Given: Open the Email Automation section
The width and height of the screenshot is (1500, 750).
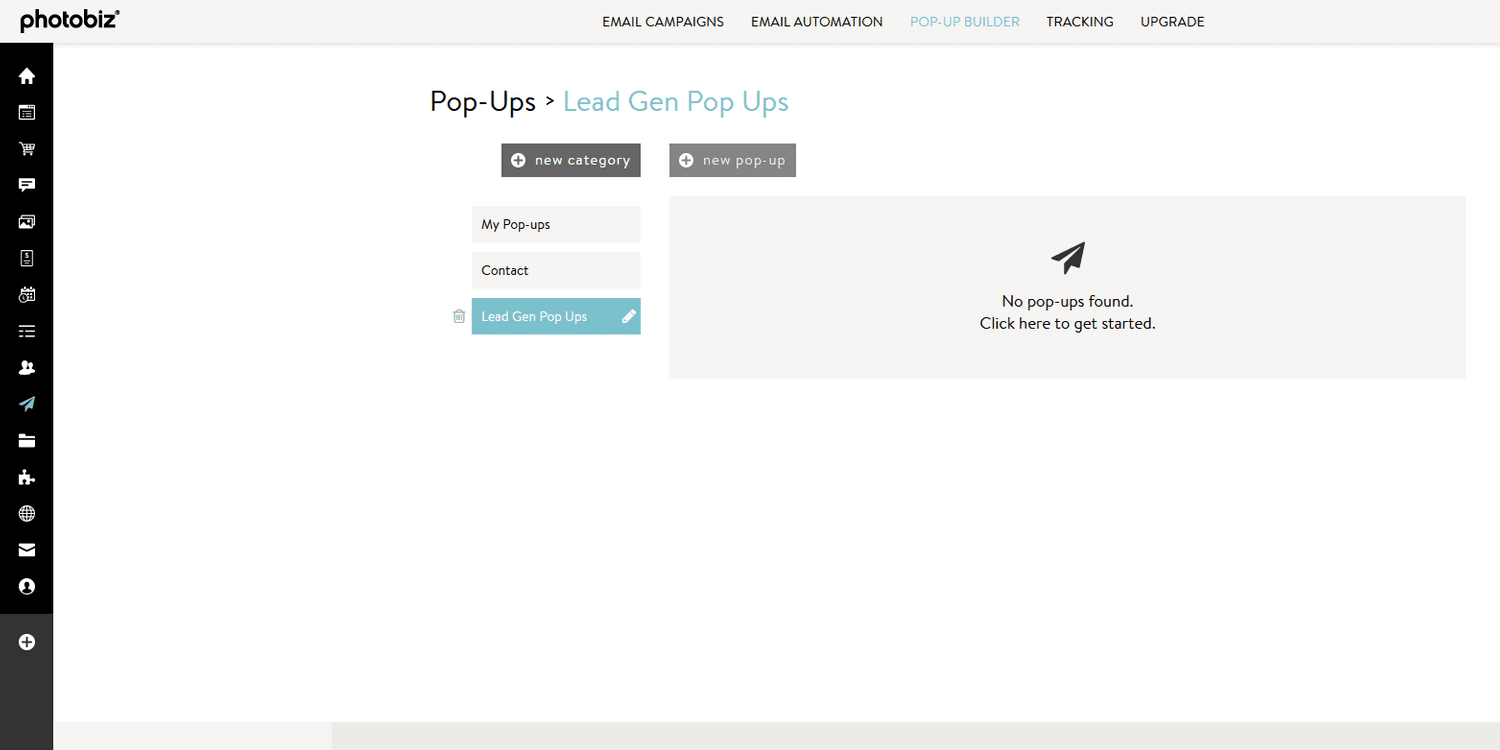Looking at the screenshot, I should 816,21.
